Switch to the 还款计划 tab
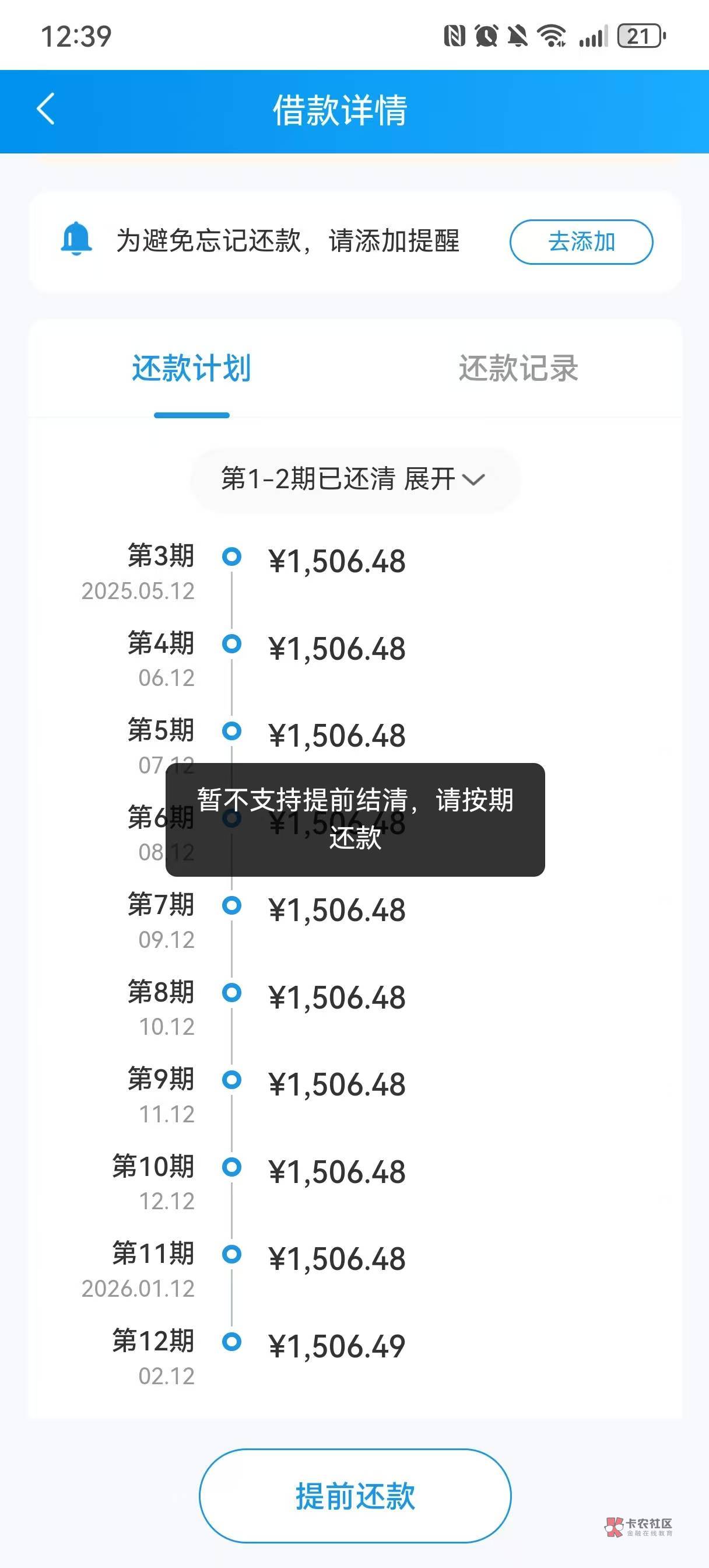The width and height of the screenshot is (709, 1568). coord(191,369)
